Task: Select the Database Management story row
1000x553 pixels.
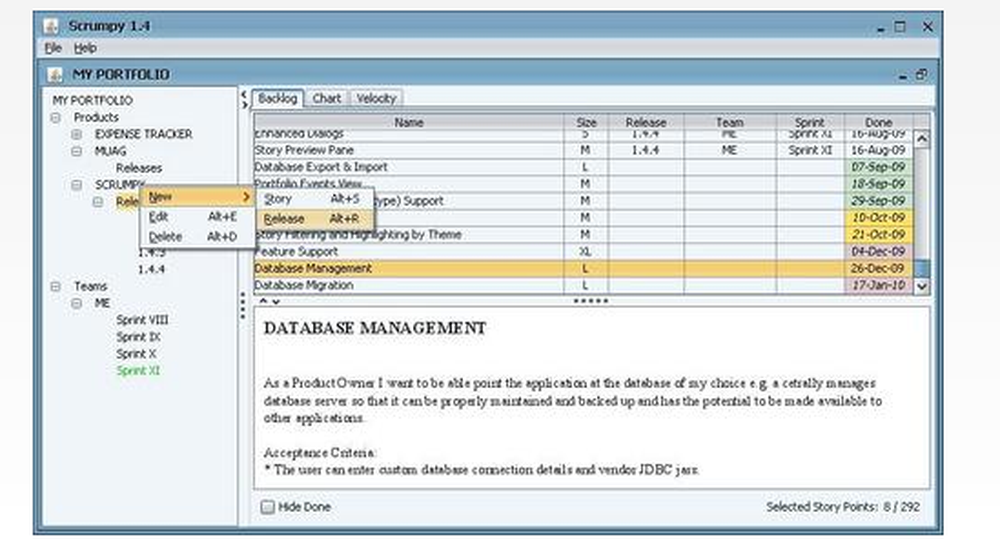Action: tap(584, 269)
